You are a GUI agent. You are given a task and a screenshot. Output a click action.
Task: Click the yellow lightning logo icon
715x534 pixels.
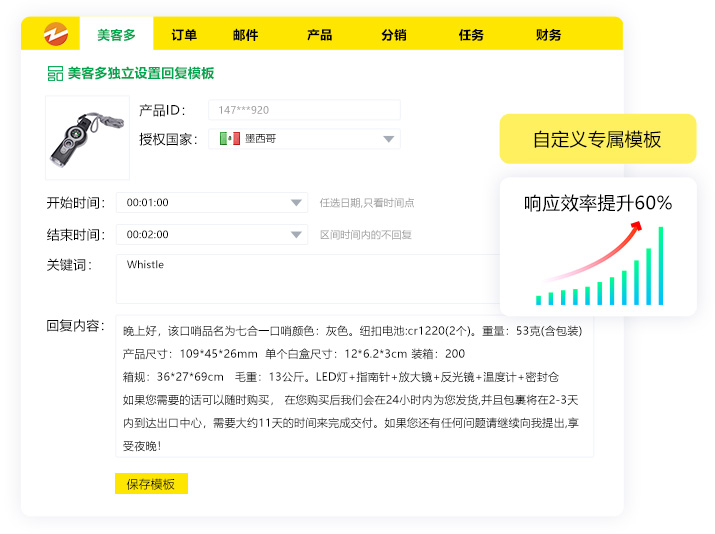click(55, 34)
